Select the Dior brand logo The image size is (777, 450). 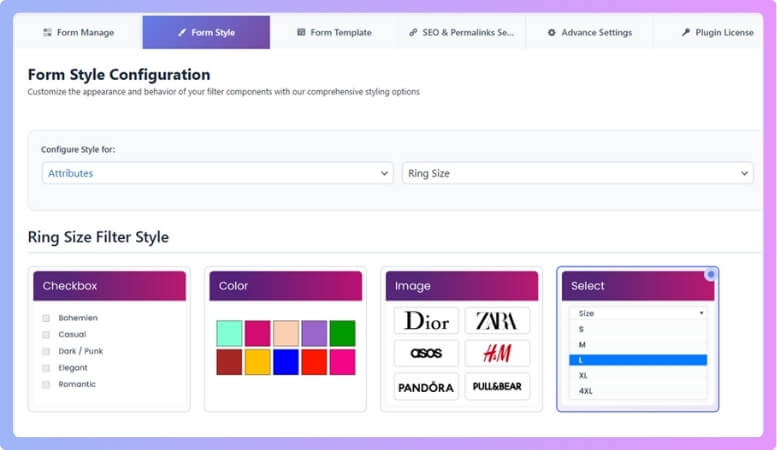coord(426,321)
